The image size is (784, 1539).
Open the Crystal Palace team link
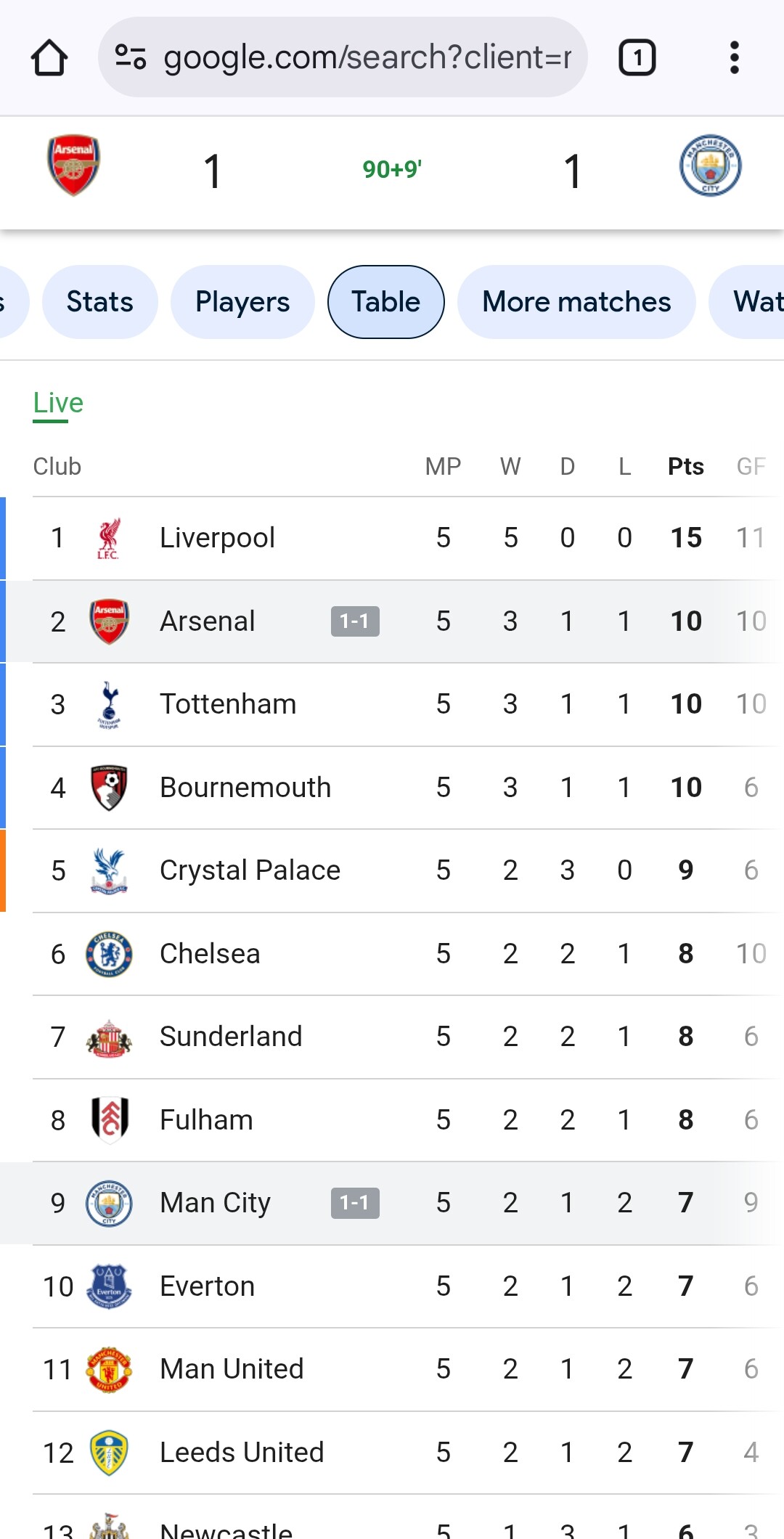[x=250, y=870]
